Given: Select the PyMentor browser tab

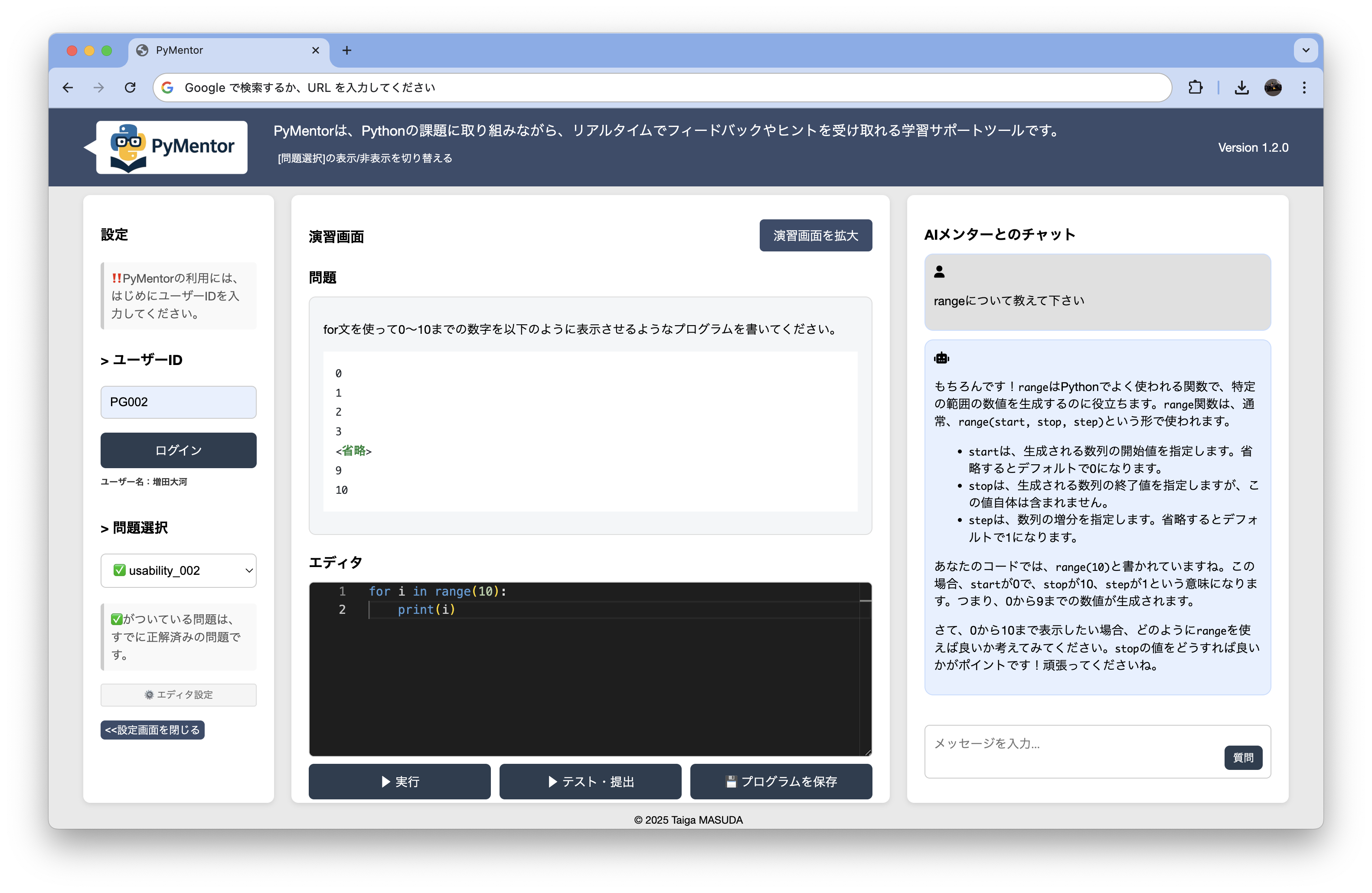Looking at the screenshot, I should pyautogui.click(x=229, y=51).
